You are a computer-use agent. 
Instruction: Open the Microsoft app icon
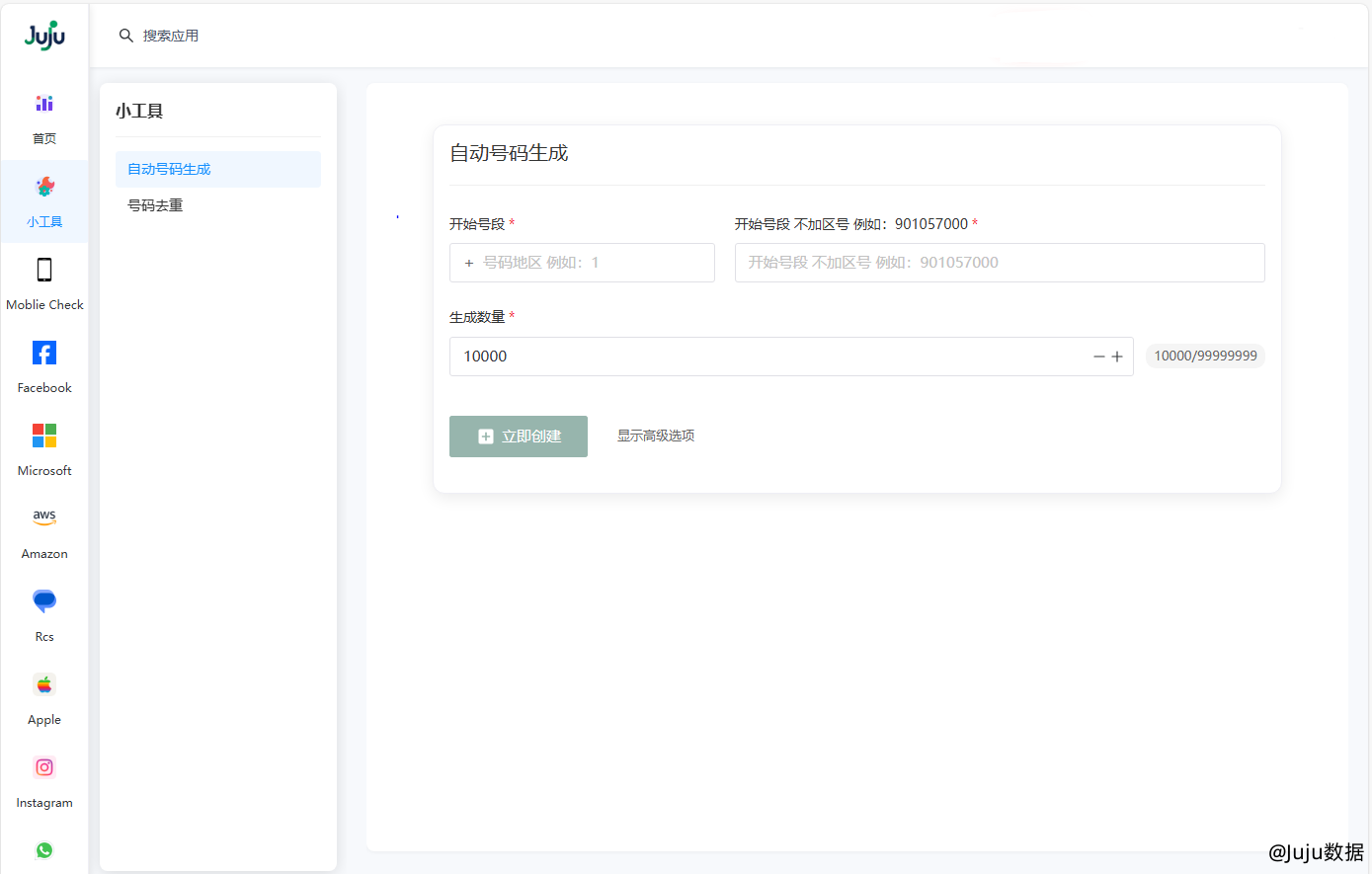[x=44, y=436]
